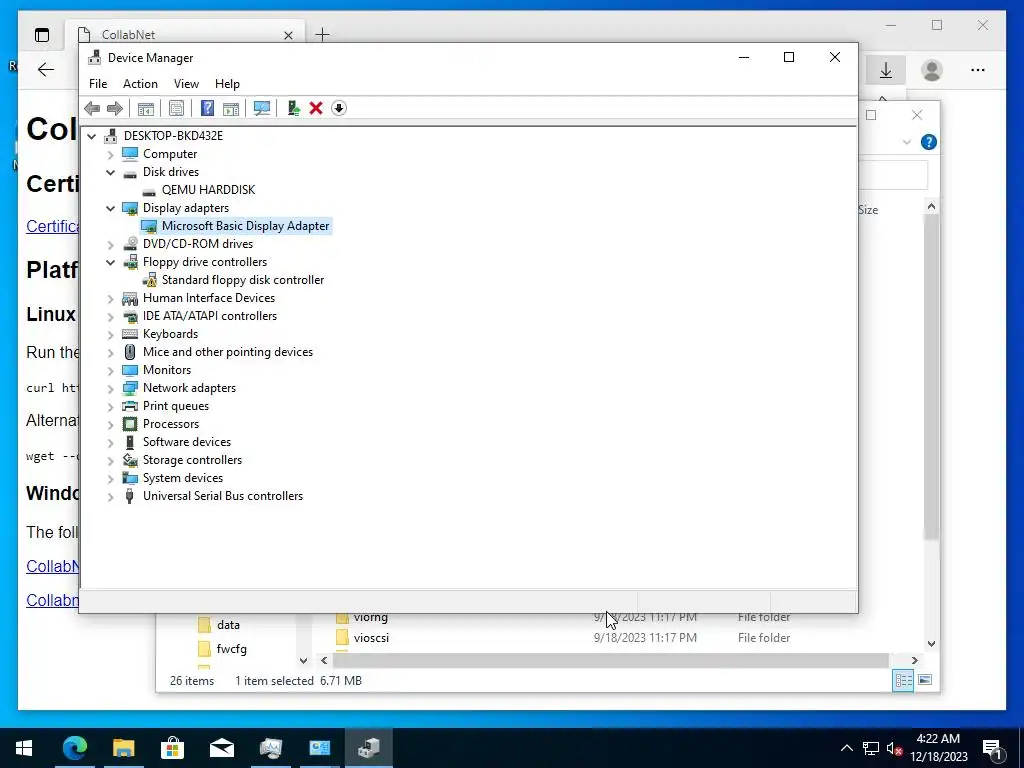Open the browser three-dot settings menu
Image resolution: width=1024 pixels, height=768 pixels.
tap(978, 70)
